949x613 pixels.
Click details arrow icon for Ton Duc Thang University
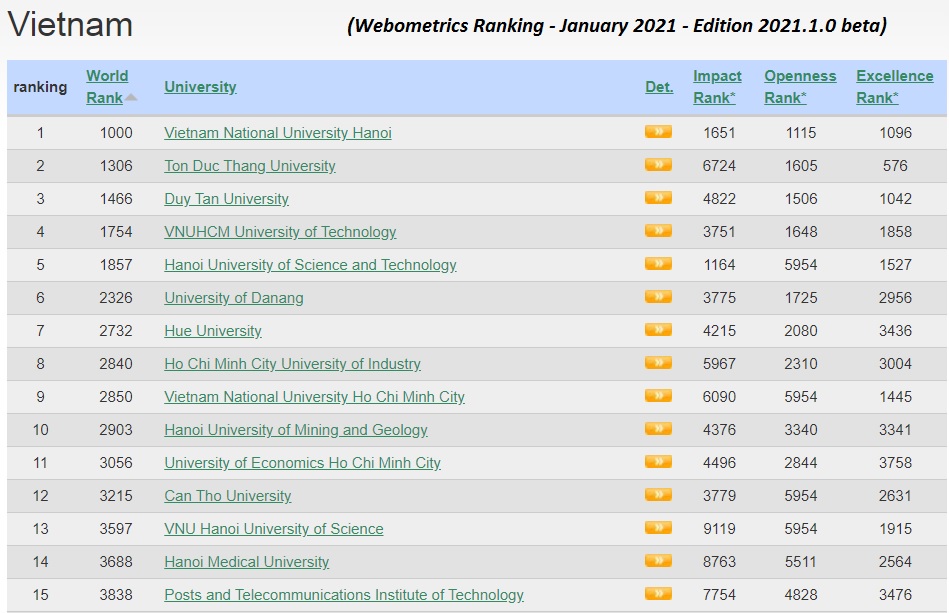point(658,165)
